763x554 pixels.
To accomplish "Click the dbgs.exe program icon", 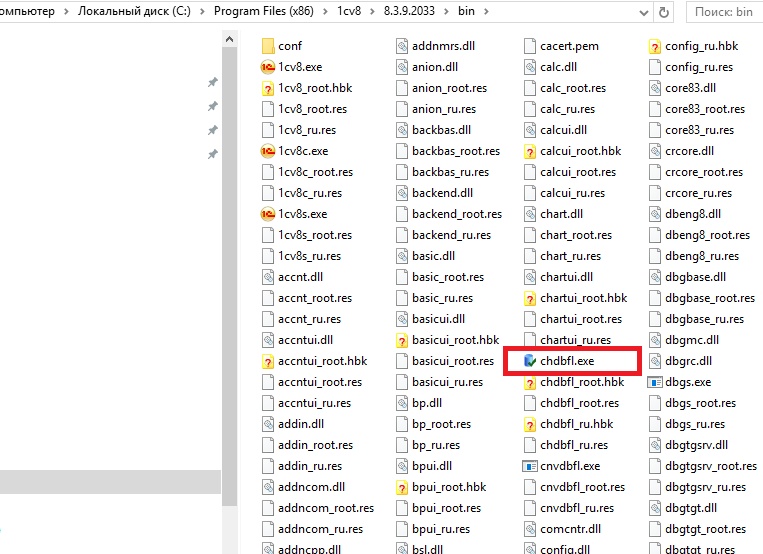I will point(655,382).
